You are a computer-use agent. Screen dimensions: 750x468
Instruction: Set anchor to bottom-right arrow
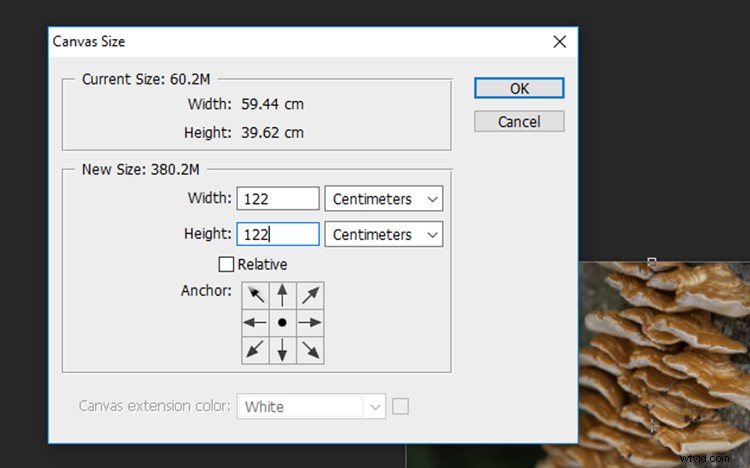[x=310, y=349]
